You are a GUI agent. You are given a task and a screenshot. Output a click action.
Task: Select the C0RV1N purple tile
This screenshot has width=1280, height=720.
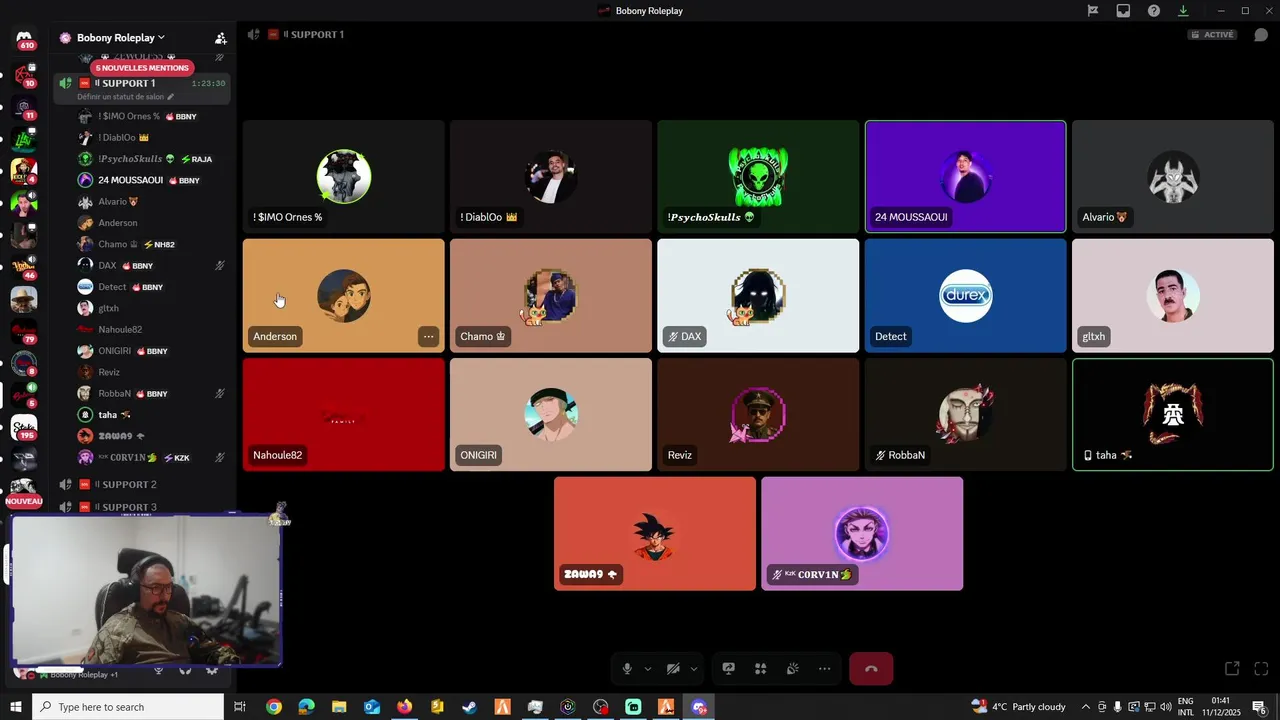pyautogui.click(x=862, y=534)
